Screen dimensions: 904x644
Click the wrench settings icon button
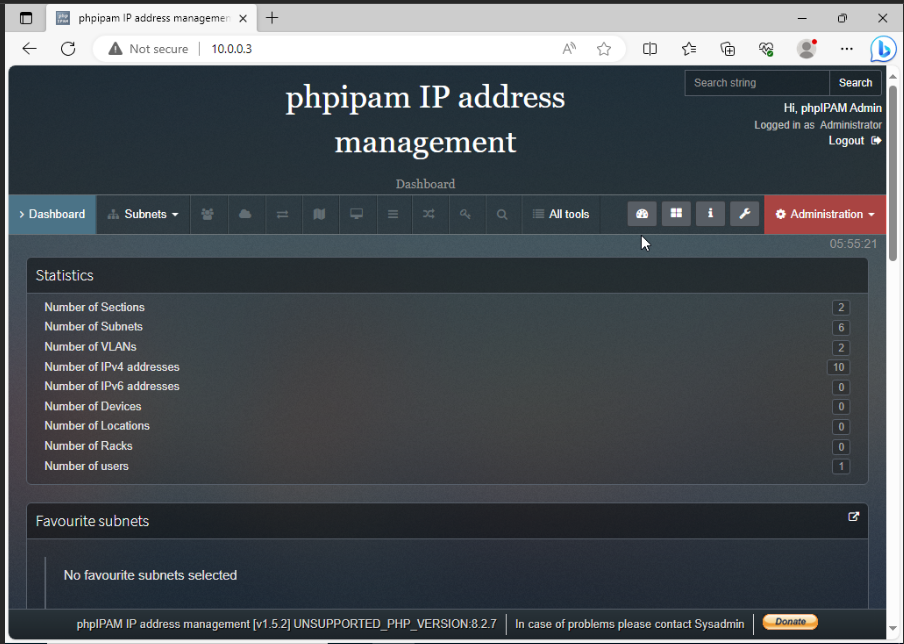click(744, 214)
